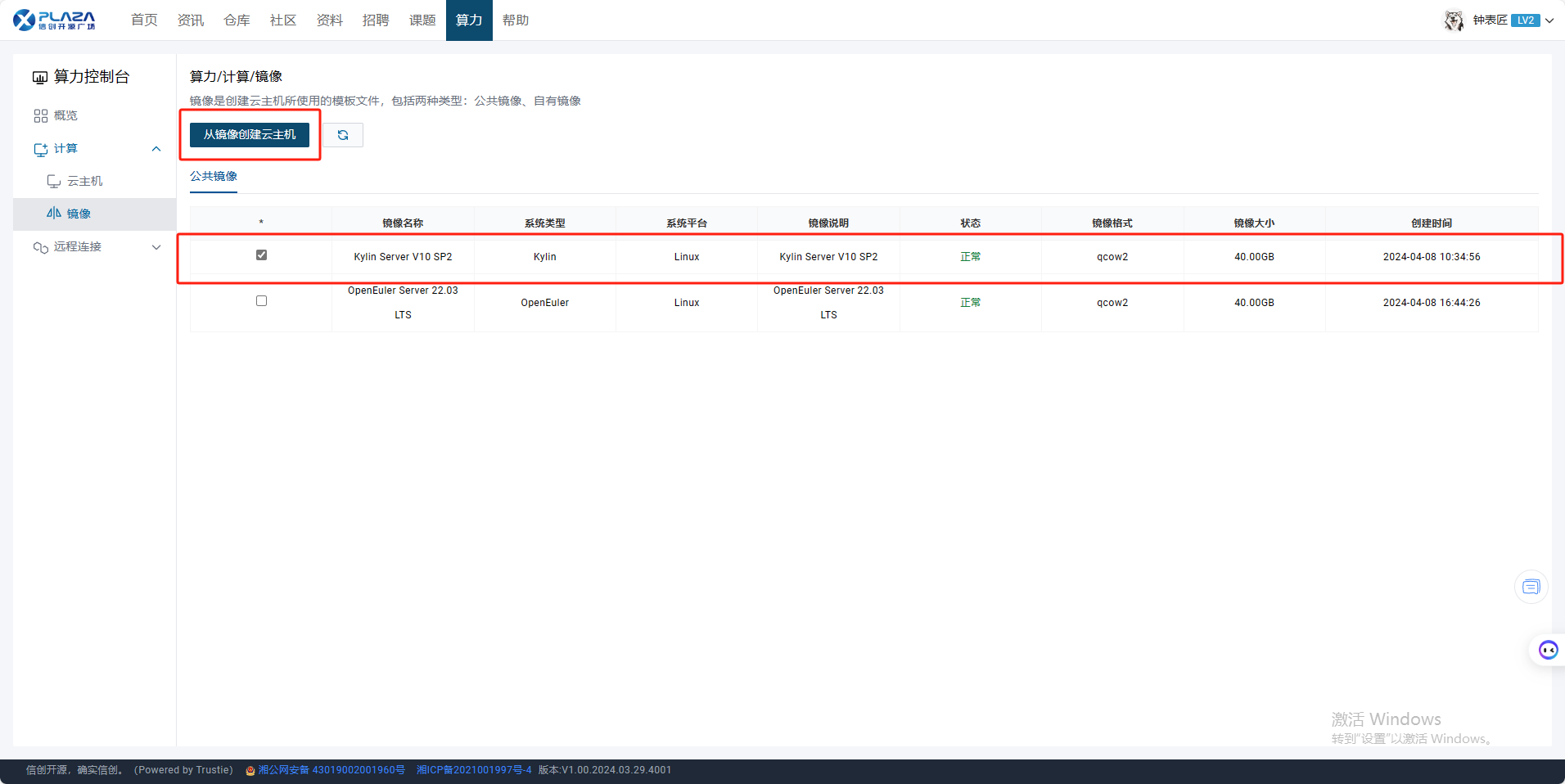The image size is (1565, 784).
Task: Expand the 远程连接 sidebar section
Action: click(x=156, y=246)
